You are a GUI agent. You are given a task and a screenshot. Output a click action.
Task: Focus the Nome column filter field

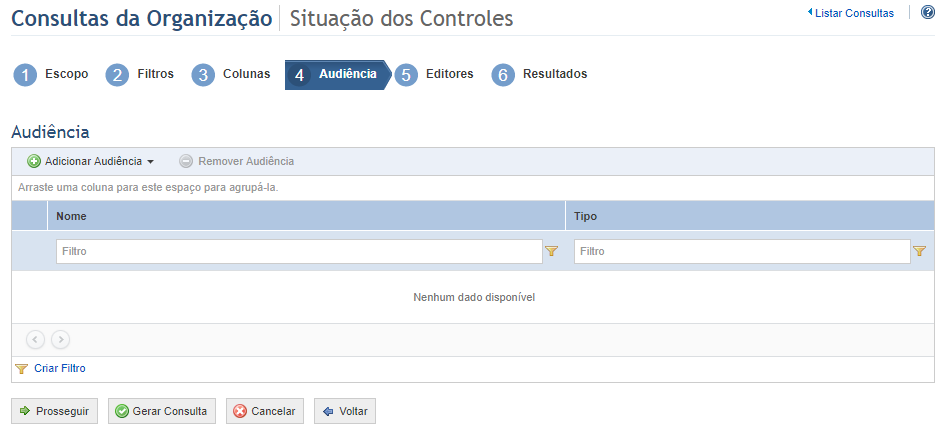[x=299, y=251]
